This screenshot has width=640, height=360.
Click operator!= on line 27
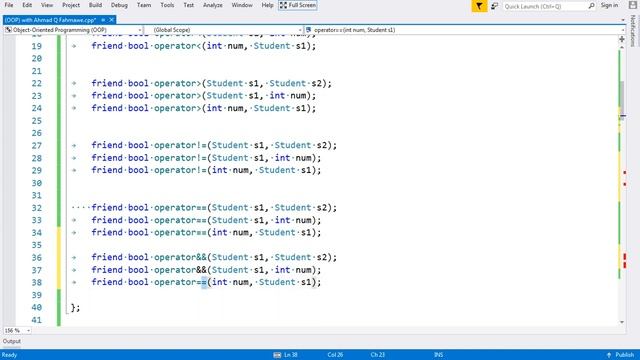coord(180,145)
